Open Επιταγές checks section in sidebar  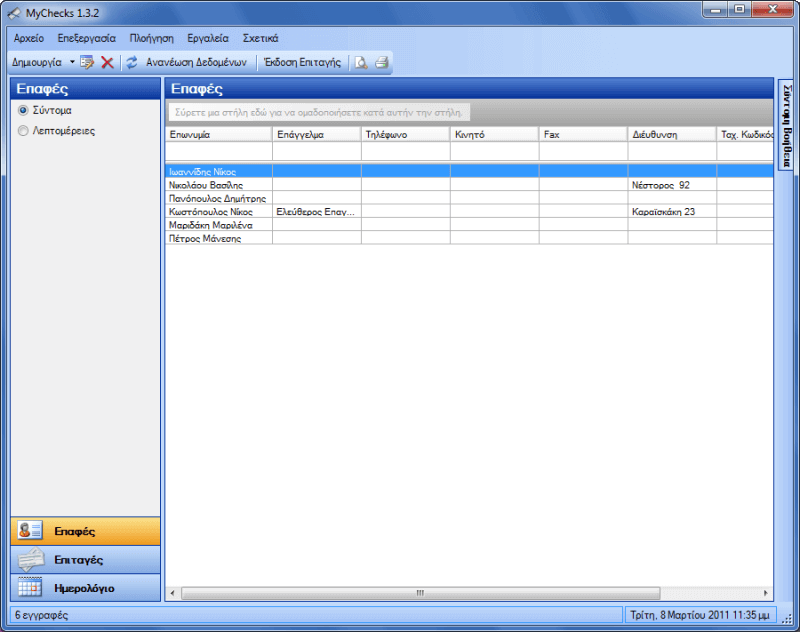(85, 560)
